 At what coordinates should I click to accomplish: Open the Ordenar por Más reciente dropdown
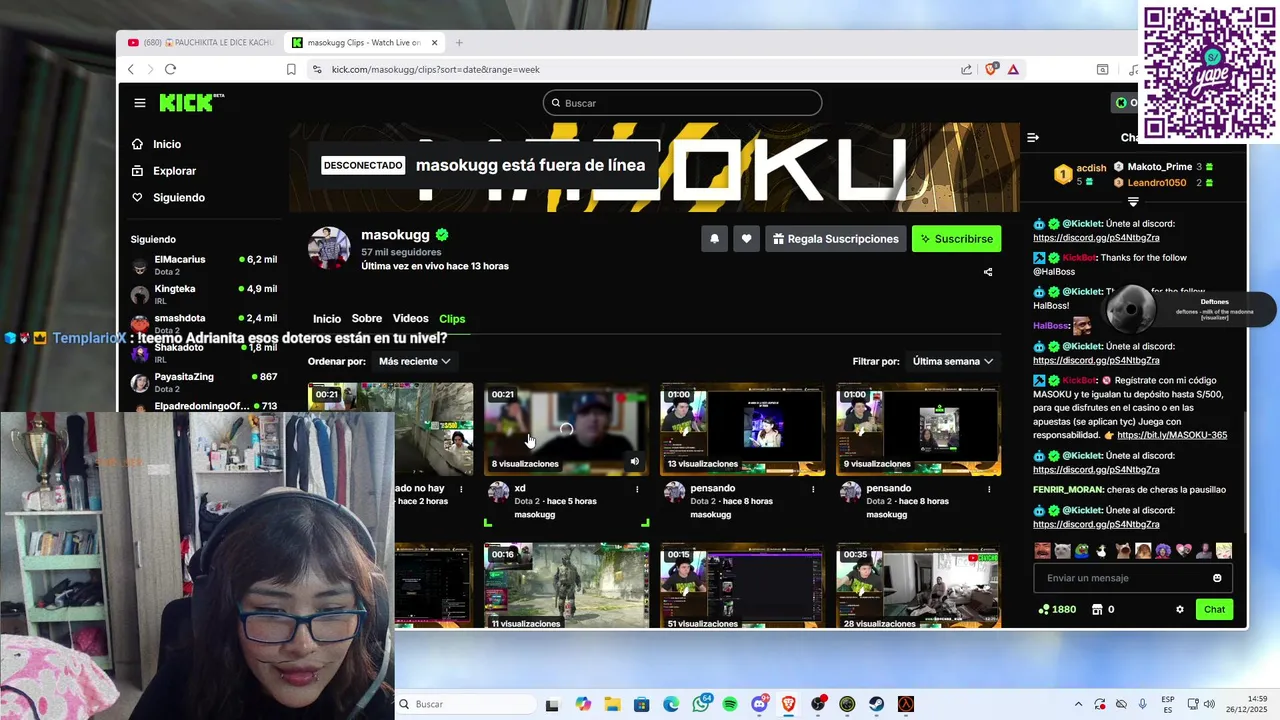[414, 361]
